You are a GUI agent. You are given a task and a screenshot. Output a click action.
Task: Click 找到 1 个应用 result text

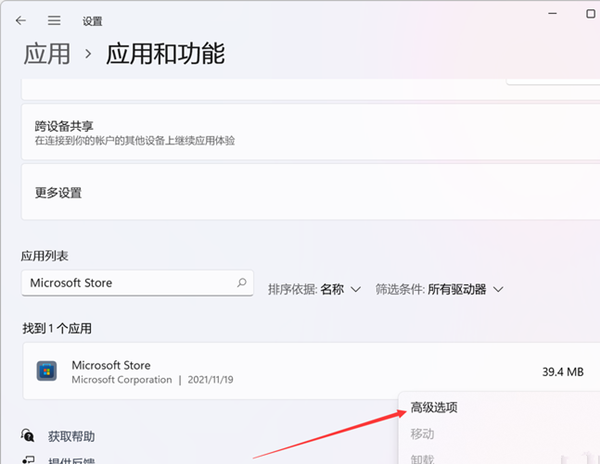click(x=57, y=328)
